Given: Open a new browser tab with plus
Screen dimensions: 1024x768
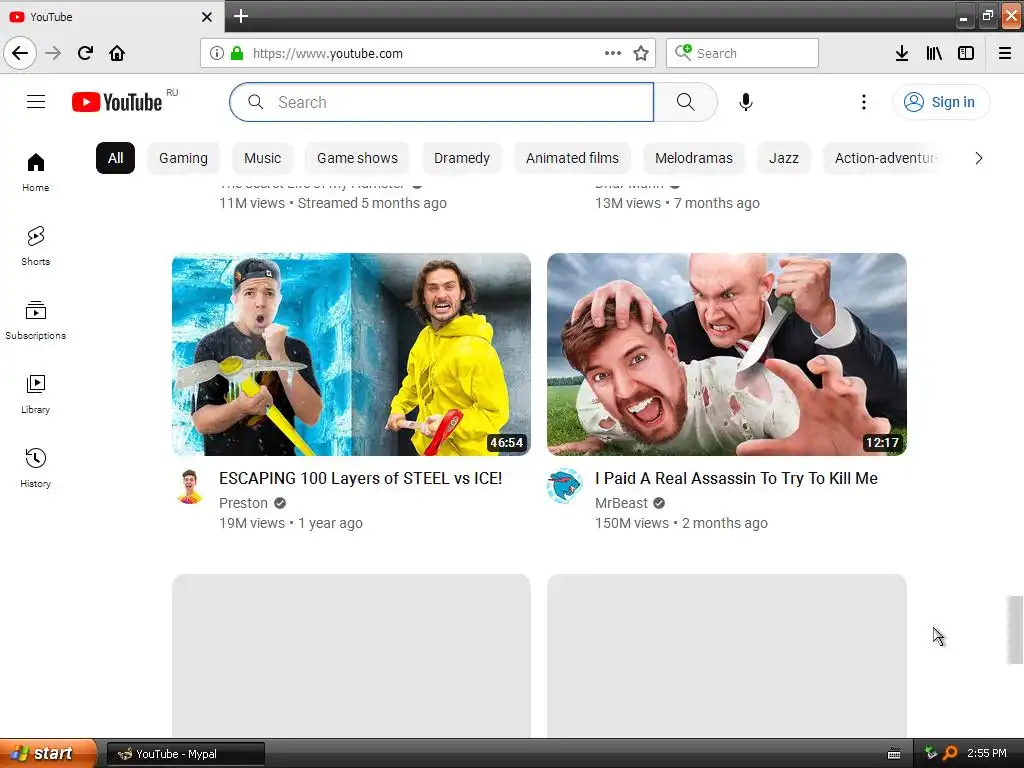Looking at the screenshot, I should (240, 16).
